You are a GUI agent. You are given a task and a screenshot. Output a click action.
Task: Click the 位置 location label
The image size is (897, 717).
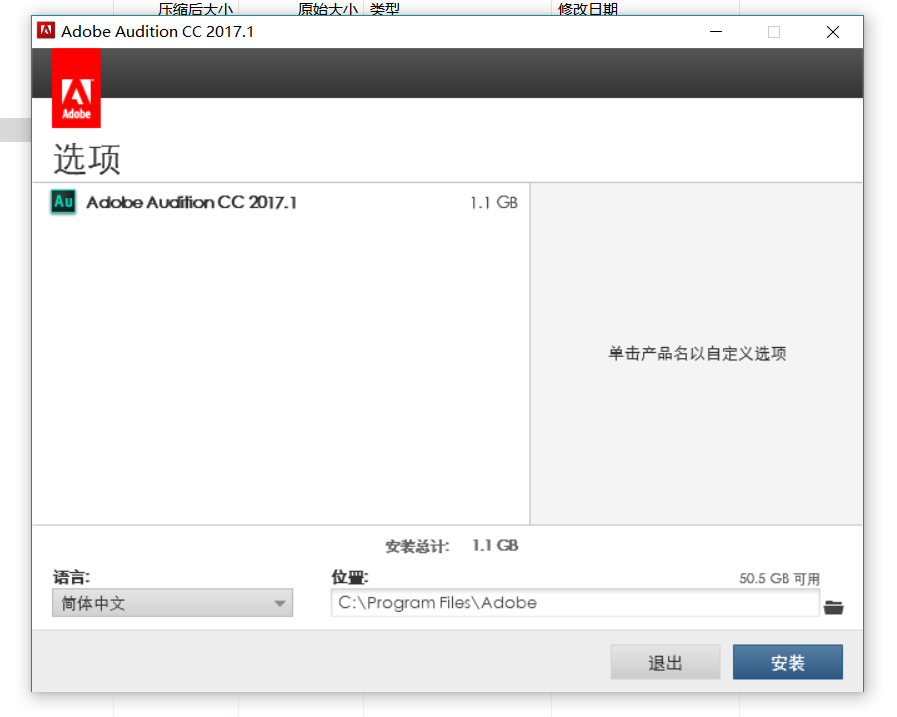350,577
